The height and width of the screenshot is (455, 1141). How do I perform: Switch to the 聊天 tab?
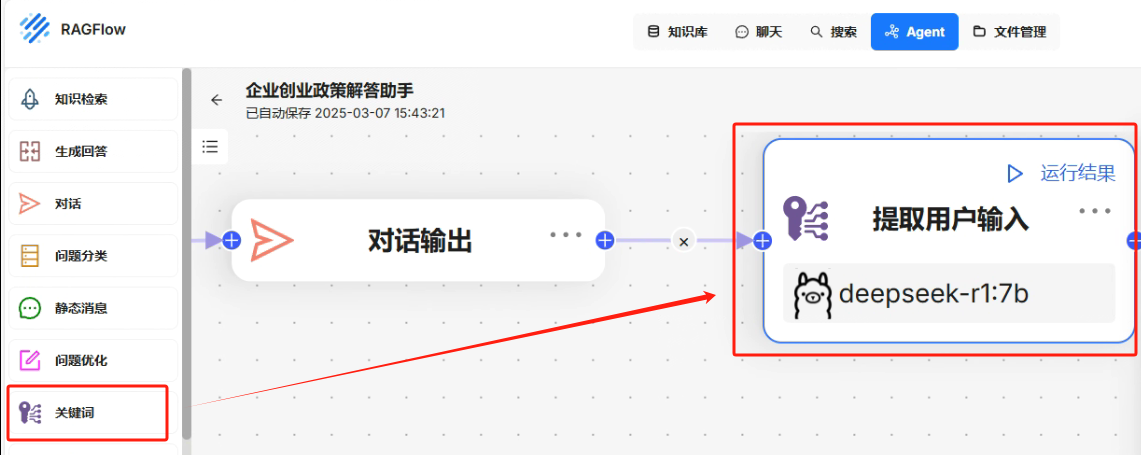click(758, 32)
